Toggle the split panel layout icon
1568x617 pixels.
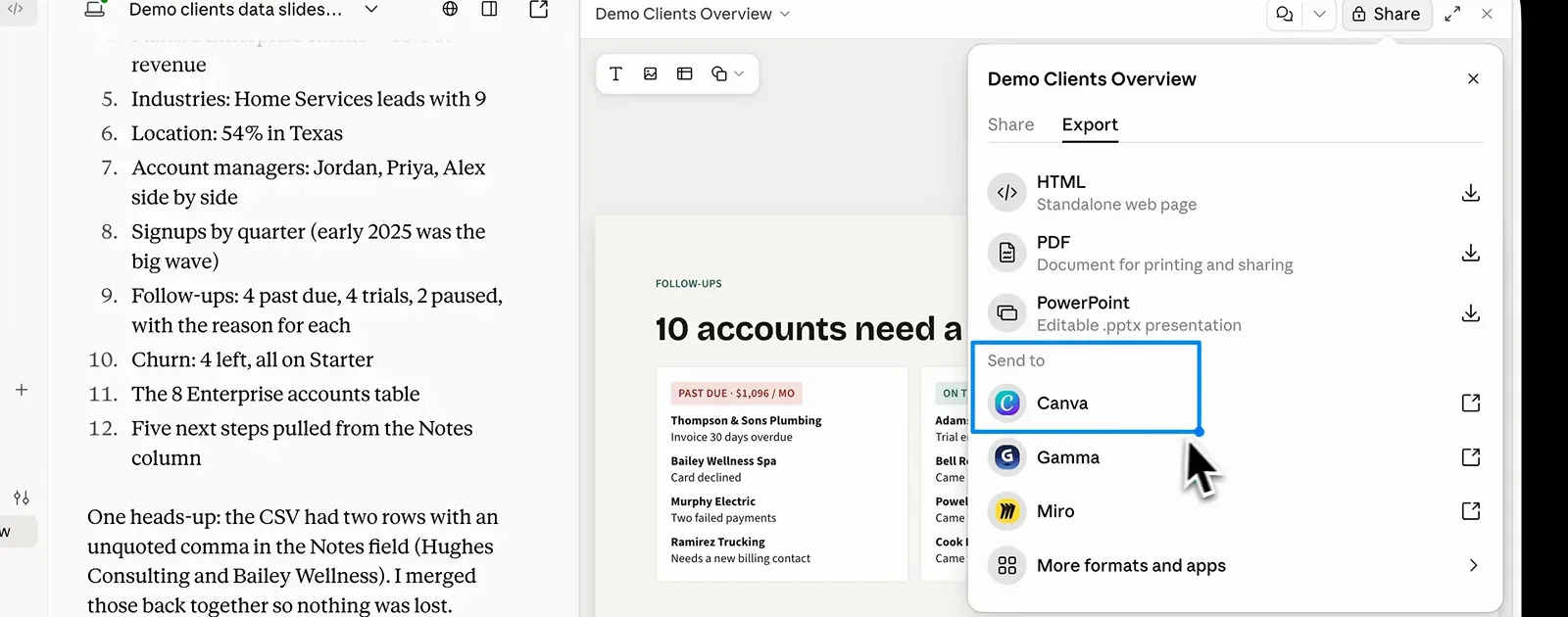(x=489, y=9)
